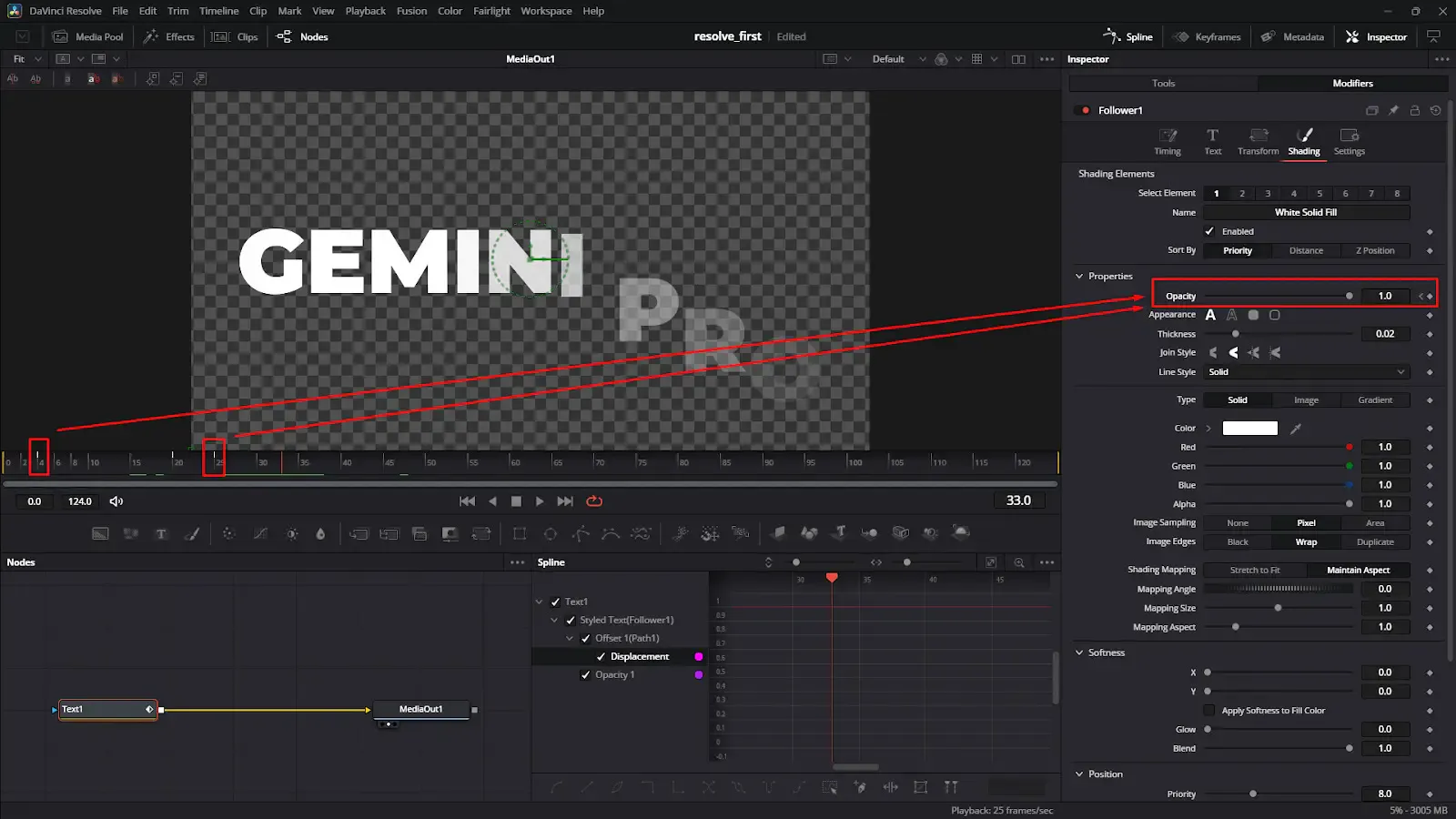The image size is (1456, 819).
Task: Open the Settings tab in Inspector
Action: (x=1350, y=142)
